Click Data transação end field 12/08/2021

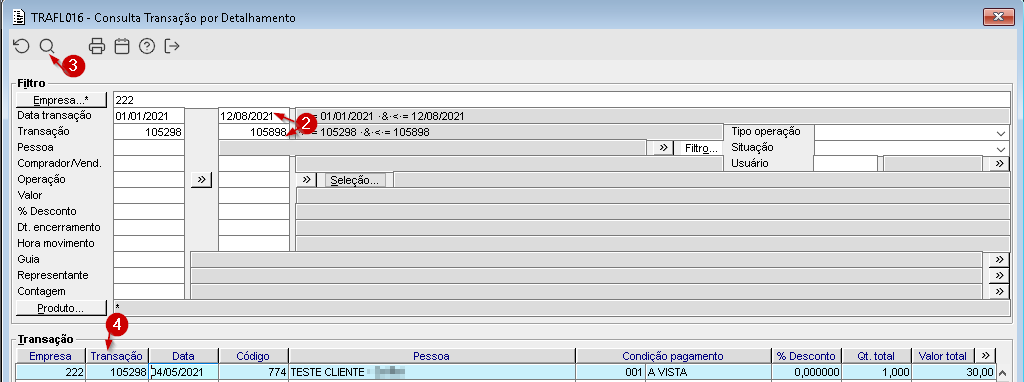(253, 116)
